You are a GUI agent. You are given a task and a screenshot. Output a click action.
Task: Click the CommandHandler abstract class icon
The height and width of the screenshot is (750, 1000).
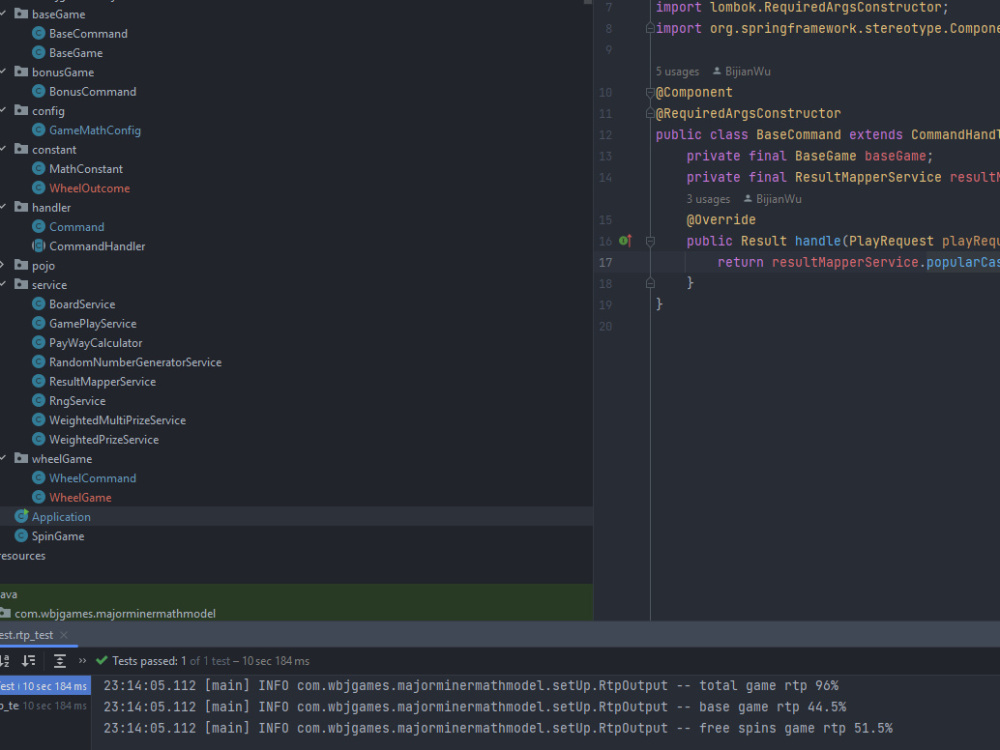39,246
